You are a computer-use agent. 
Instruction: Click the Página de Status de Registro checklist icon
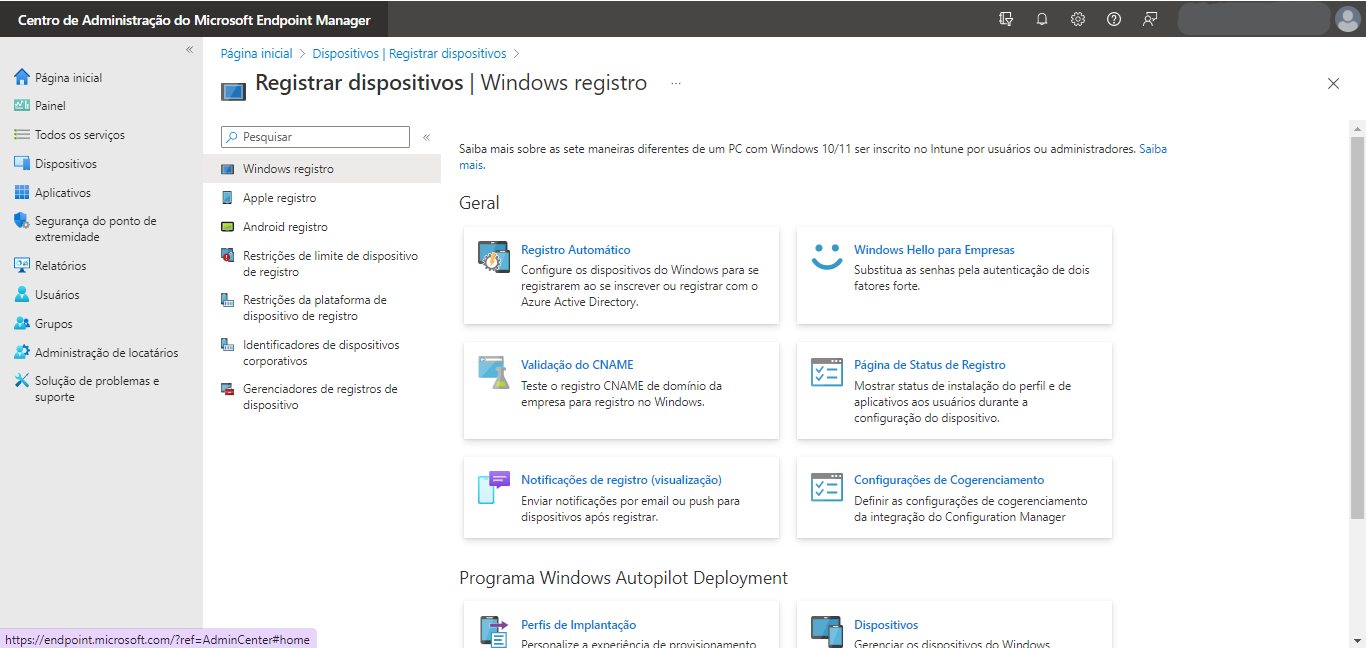click(x=827, y=372)
